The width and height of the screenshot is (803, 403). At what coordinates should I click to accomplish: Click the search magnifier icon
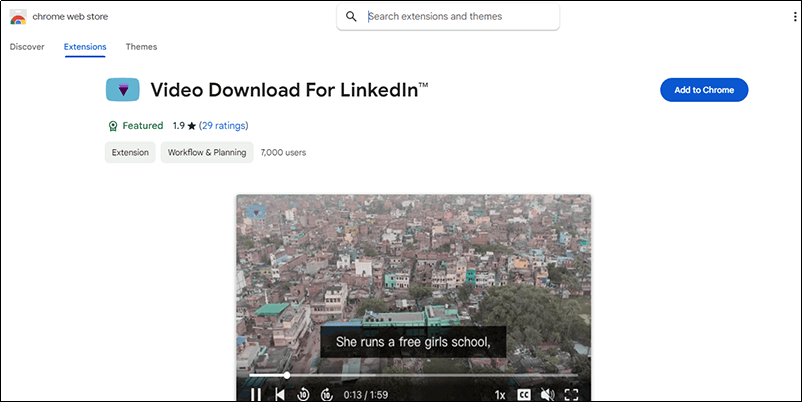coord(351,16)
